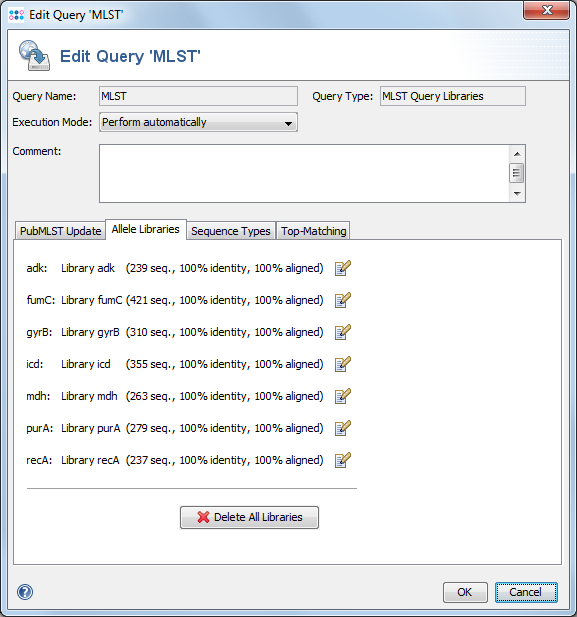Edit the icd allele library

tap(342, 364)
